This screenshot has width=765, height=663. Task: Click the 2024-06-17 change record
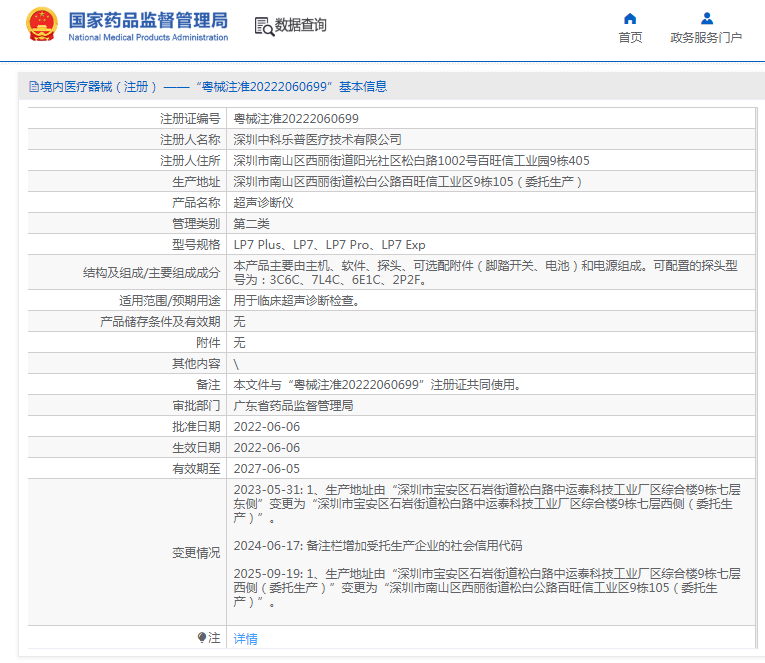click(378, 545)
